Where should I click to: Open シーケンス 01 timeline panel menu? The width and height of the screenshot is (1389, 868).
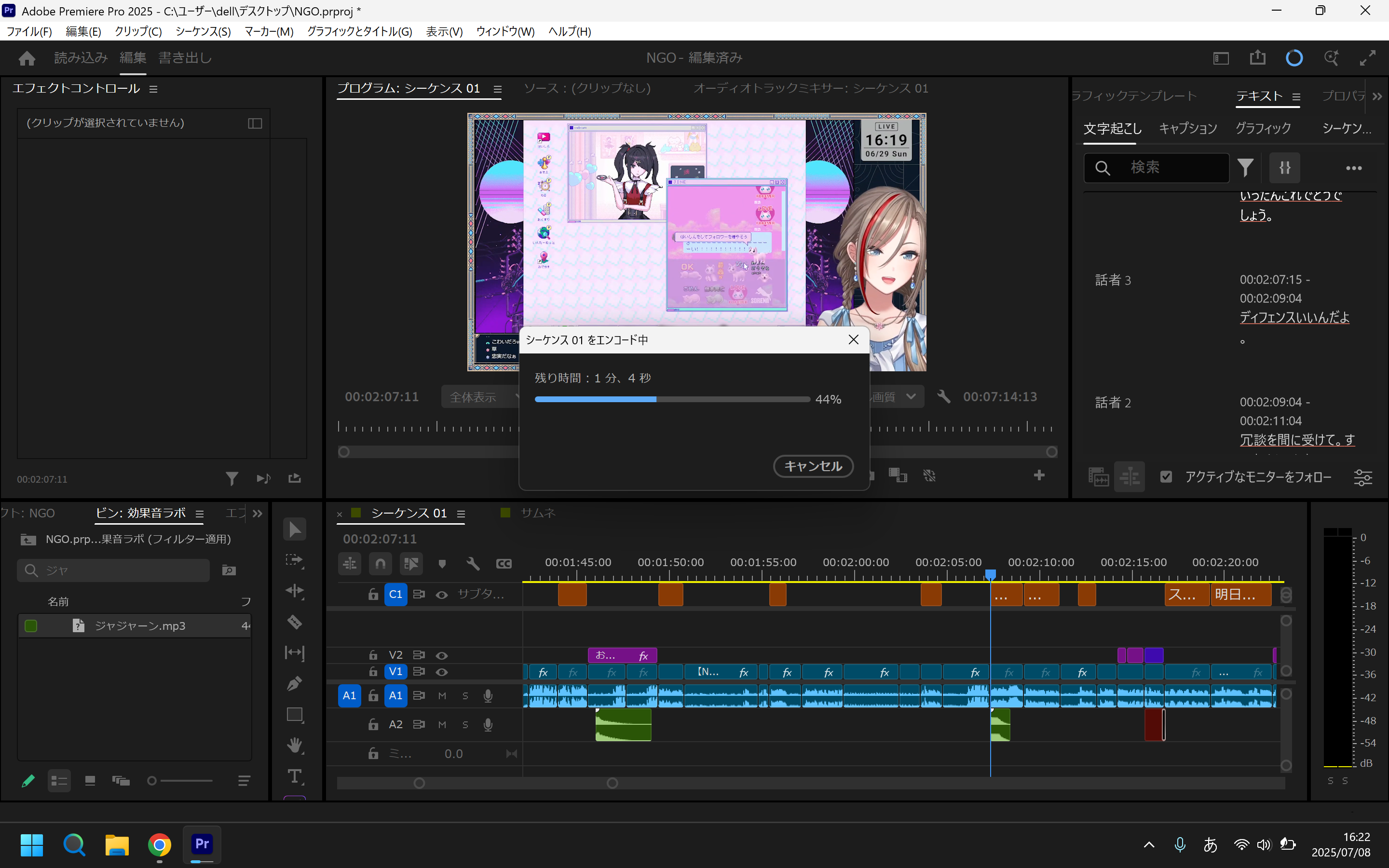(x=461, y=514)
